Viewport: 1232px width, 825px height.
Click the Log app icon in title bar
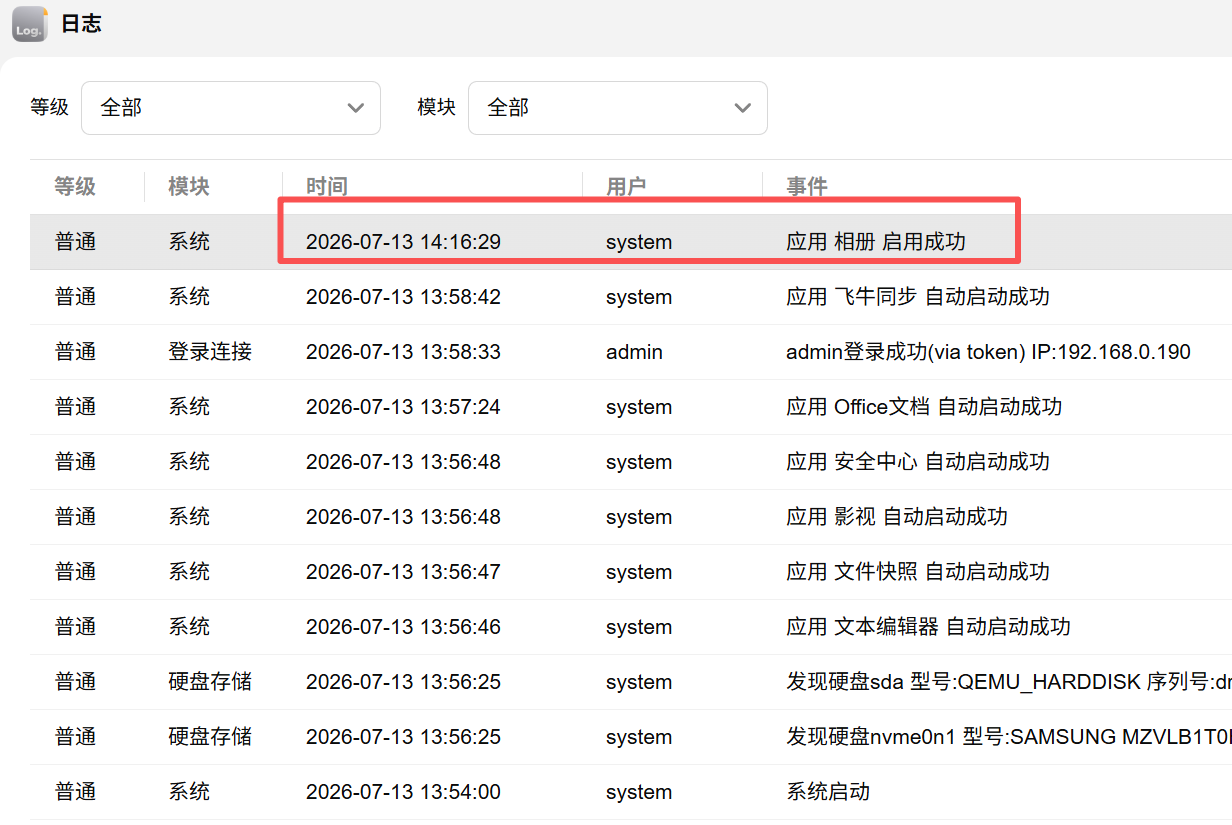click(x=30, y=24)
